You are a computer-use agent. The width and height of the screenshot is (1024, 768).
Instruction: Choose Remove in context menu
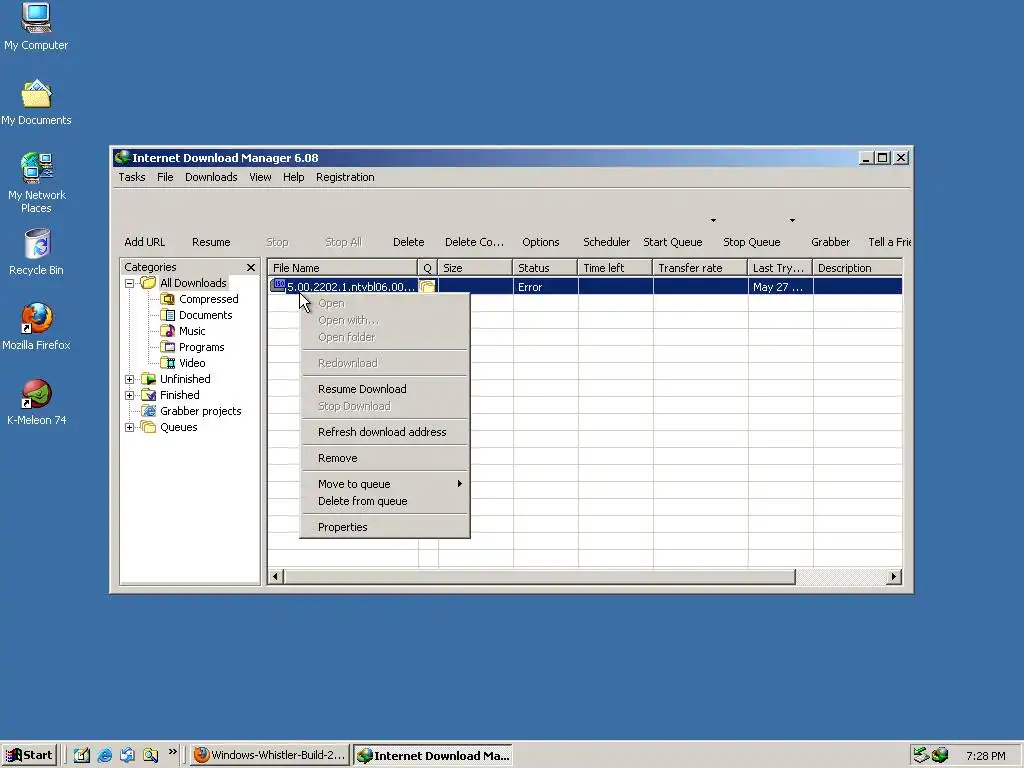coord(385,458)
